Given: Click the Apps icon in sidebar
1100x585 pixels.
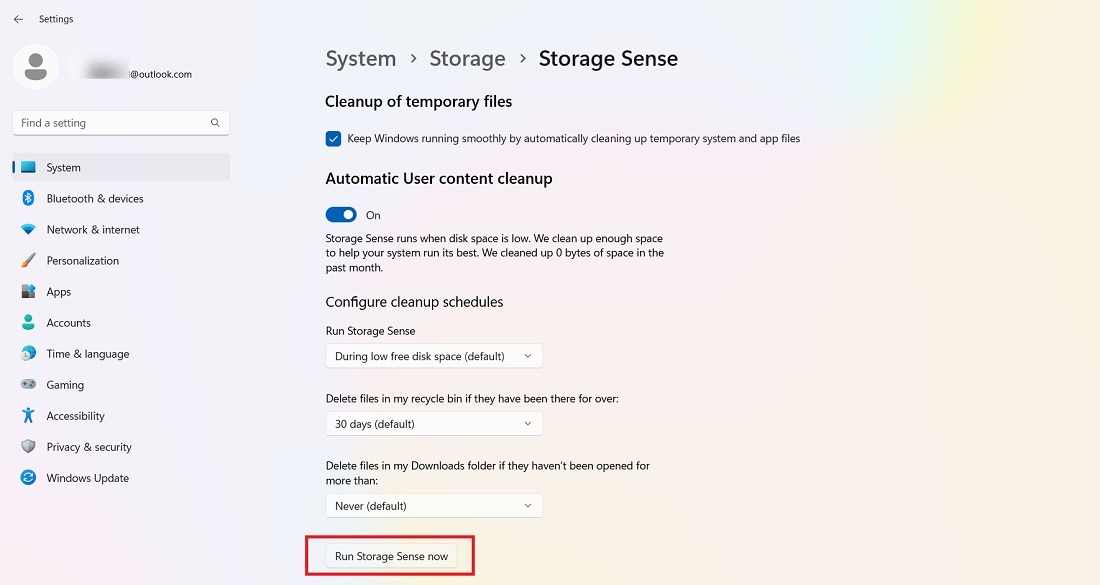Looking at the screenshot, I should (29, 291).
